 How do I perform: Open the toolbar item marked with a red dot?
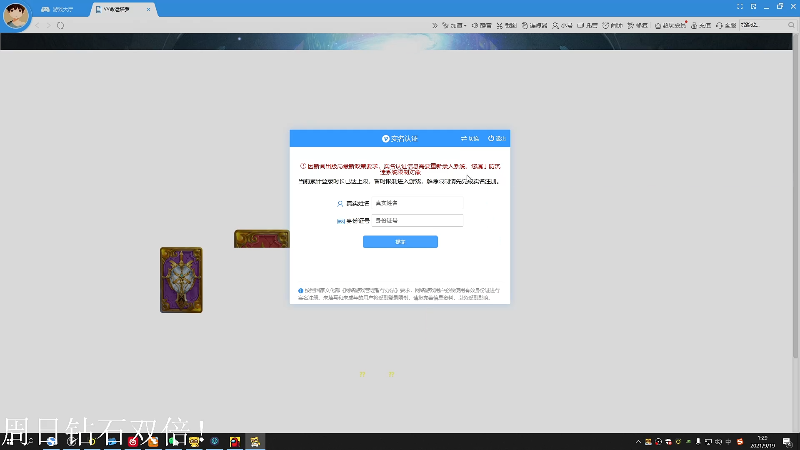pyautogui.click(x=671, y=25)
